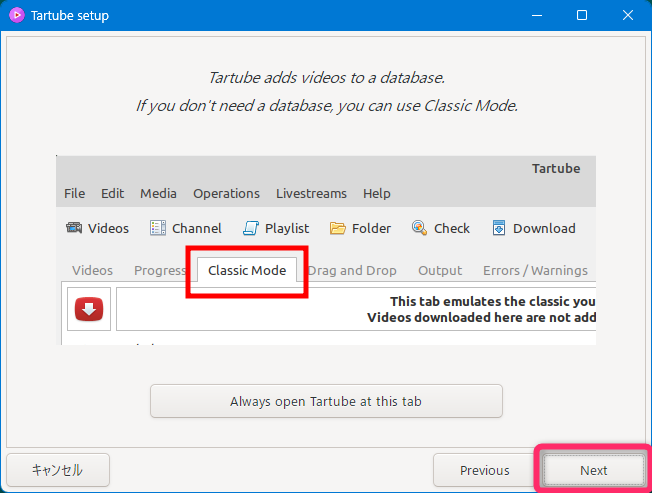Image resolution: width=652 pixels, height=493 pixels.
Task: Click the Videos toolbar icon
Action: click(x=74, y=228)
